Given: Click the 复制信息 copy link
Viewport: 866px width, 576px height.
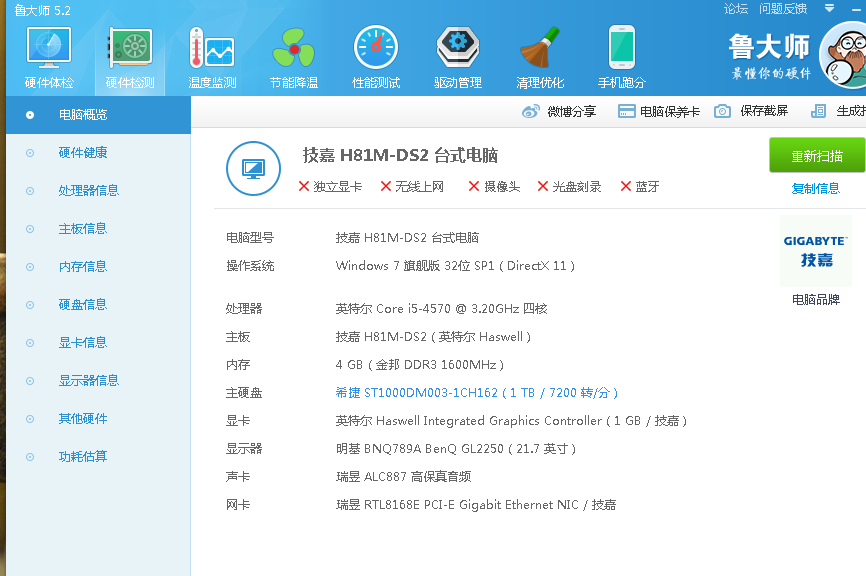Looking at the screenshot, I should 815,188.
